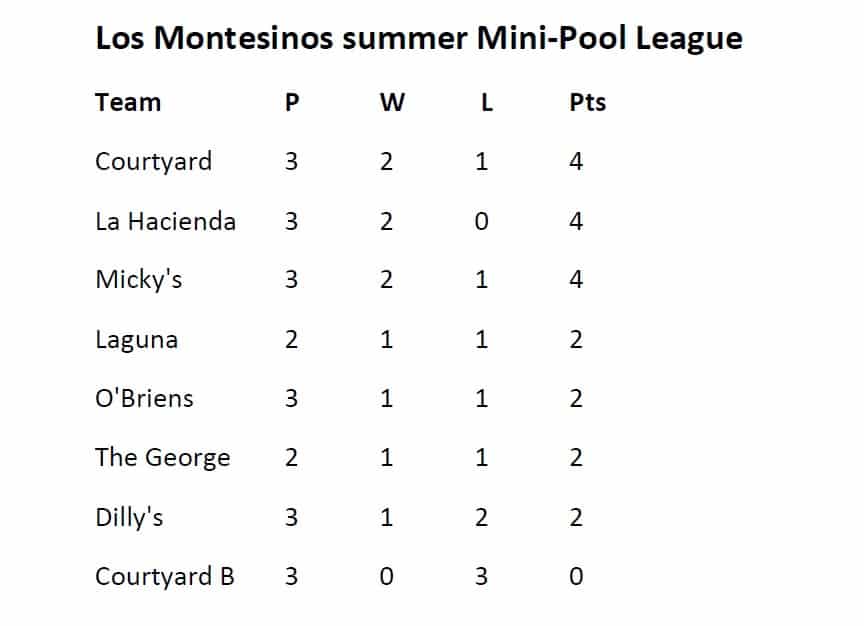Click the Dilly's team name
Viewport: 864px width, 626px height.
(129, 518)
